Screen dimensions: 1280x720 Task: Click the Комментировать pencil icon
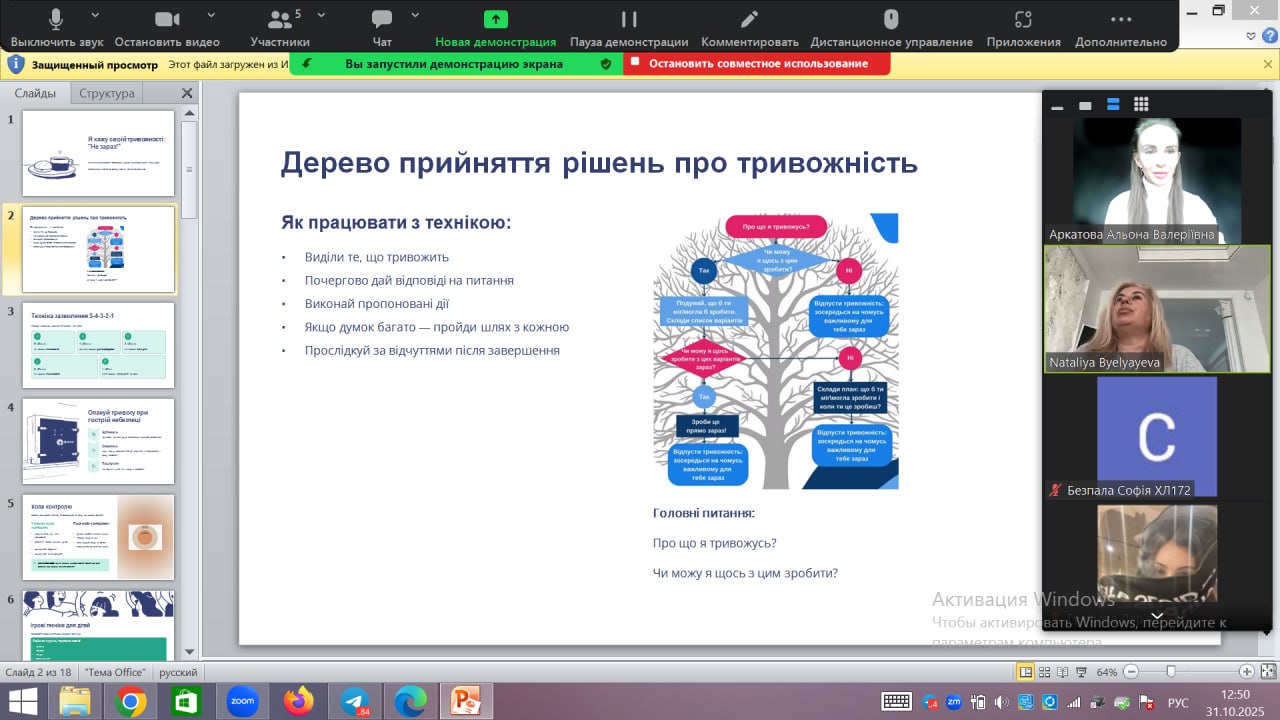coord(749,20)
